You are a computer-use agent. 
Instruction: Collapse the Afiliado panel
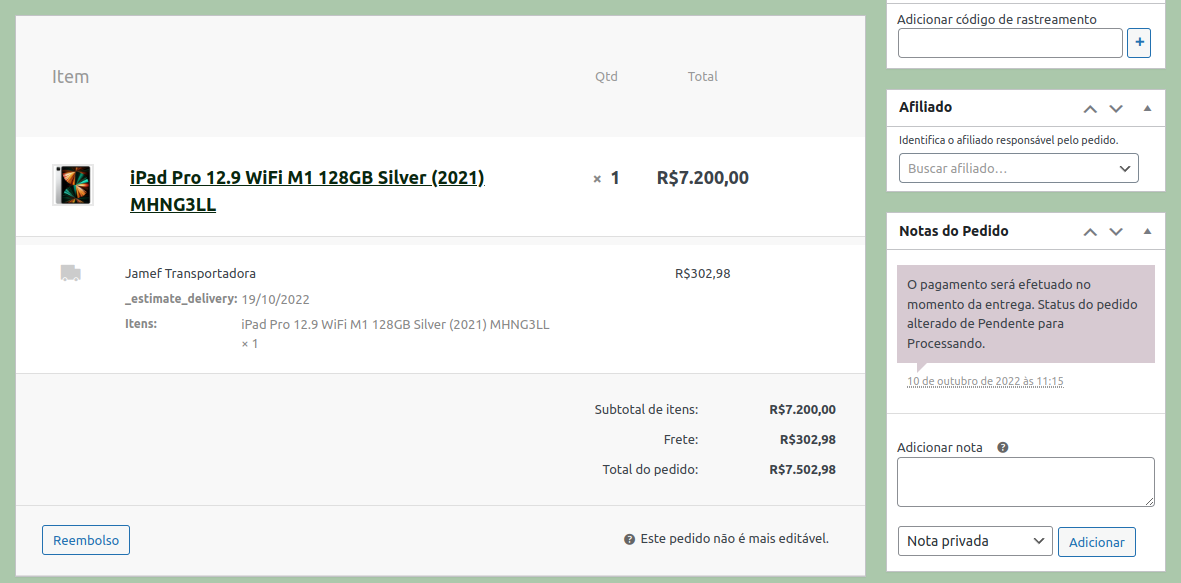click(1147, 108)
